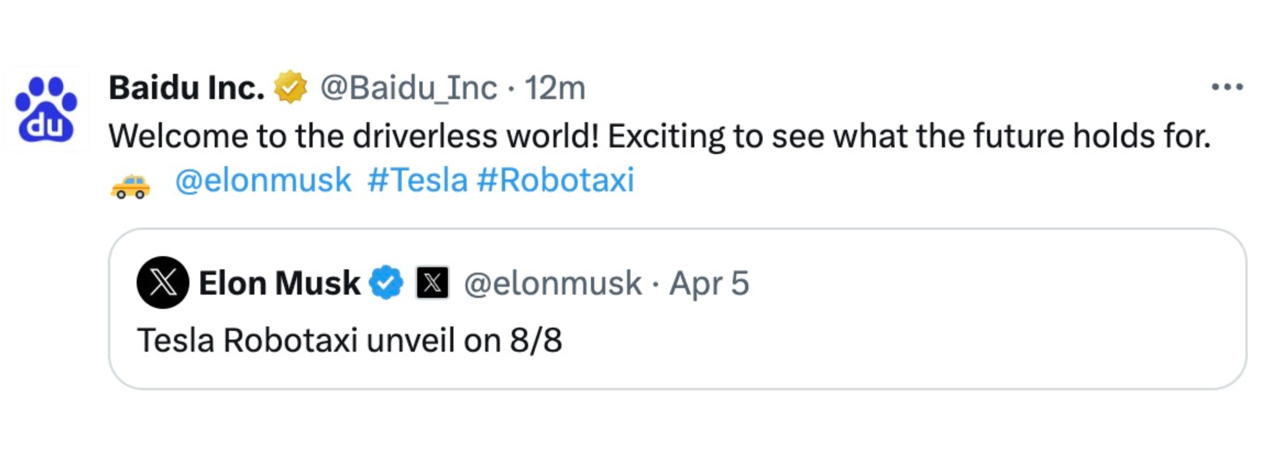Image resolution: width=1271 pixels, height=464 pixels.
Task: Click the yellow taxi emoji
Action: tap(129, 185)
